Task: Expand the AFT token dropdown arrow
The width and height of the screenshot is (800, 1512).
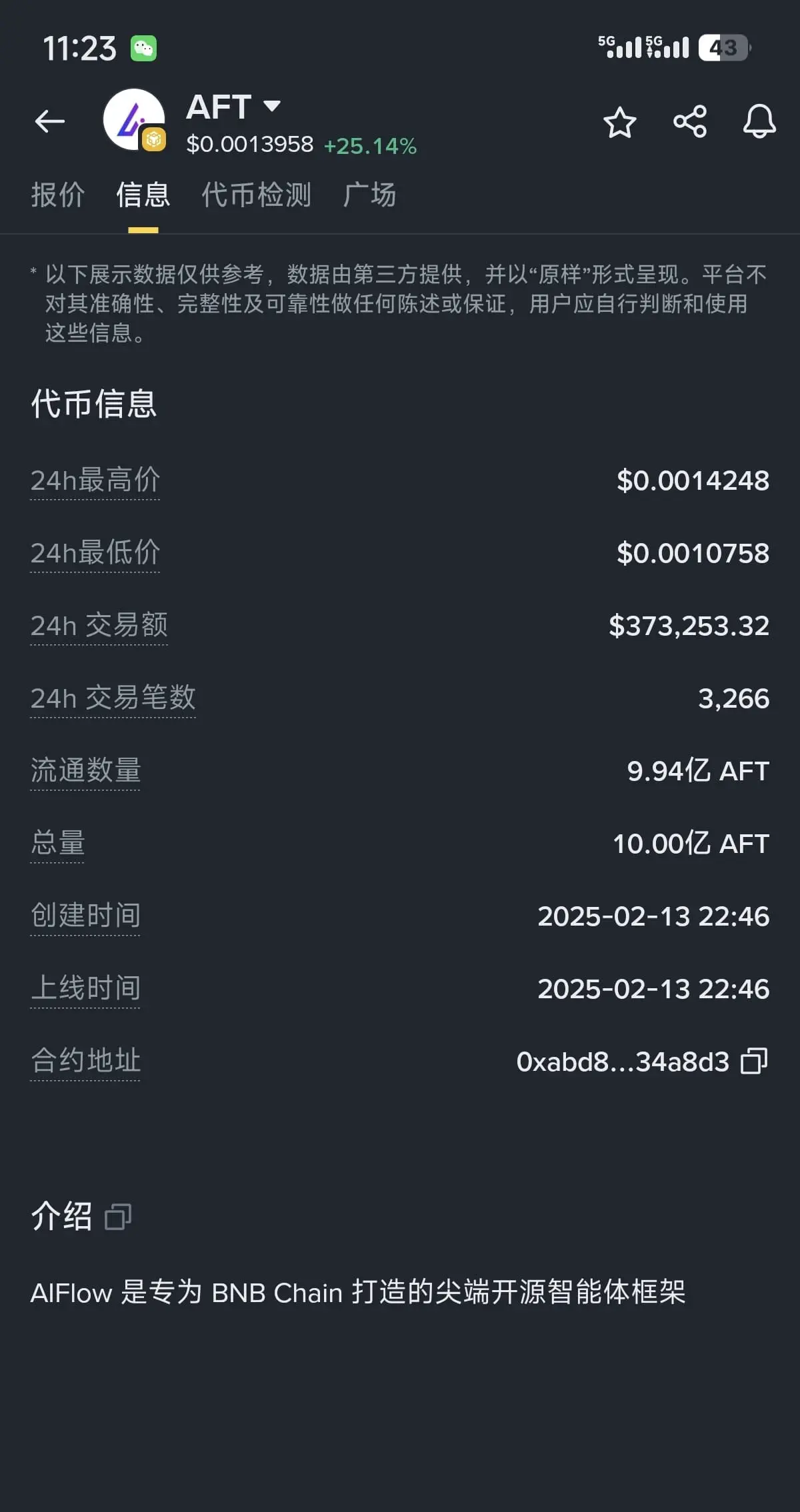Action: (272, 106)
